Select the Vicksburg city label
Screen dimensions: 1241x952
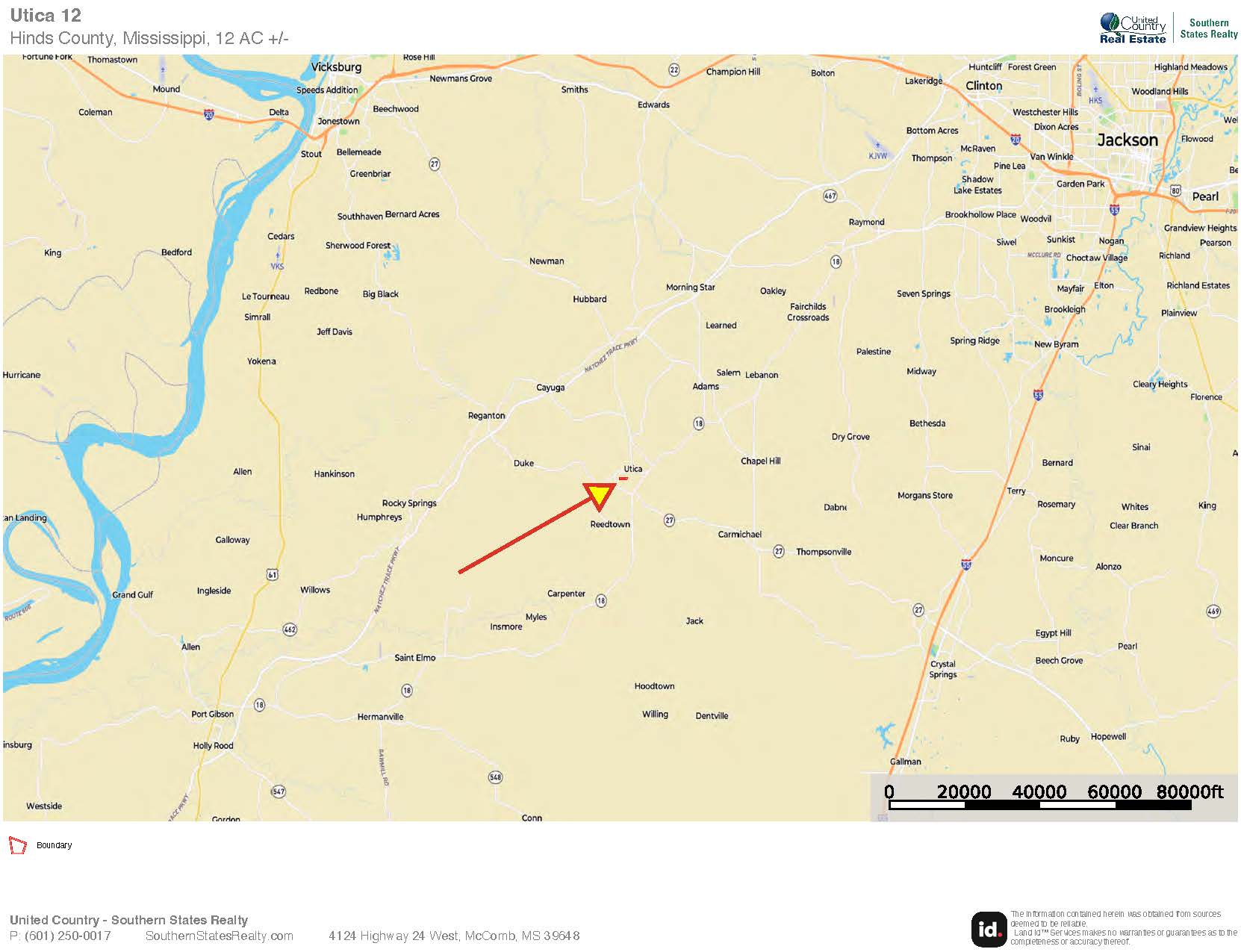(336, 67)
